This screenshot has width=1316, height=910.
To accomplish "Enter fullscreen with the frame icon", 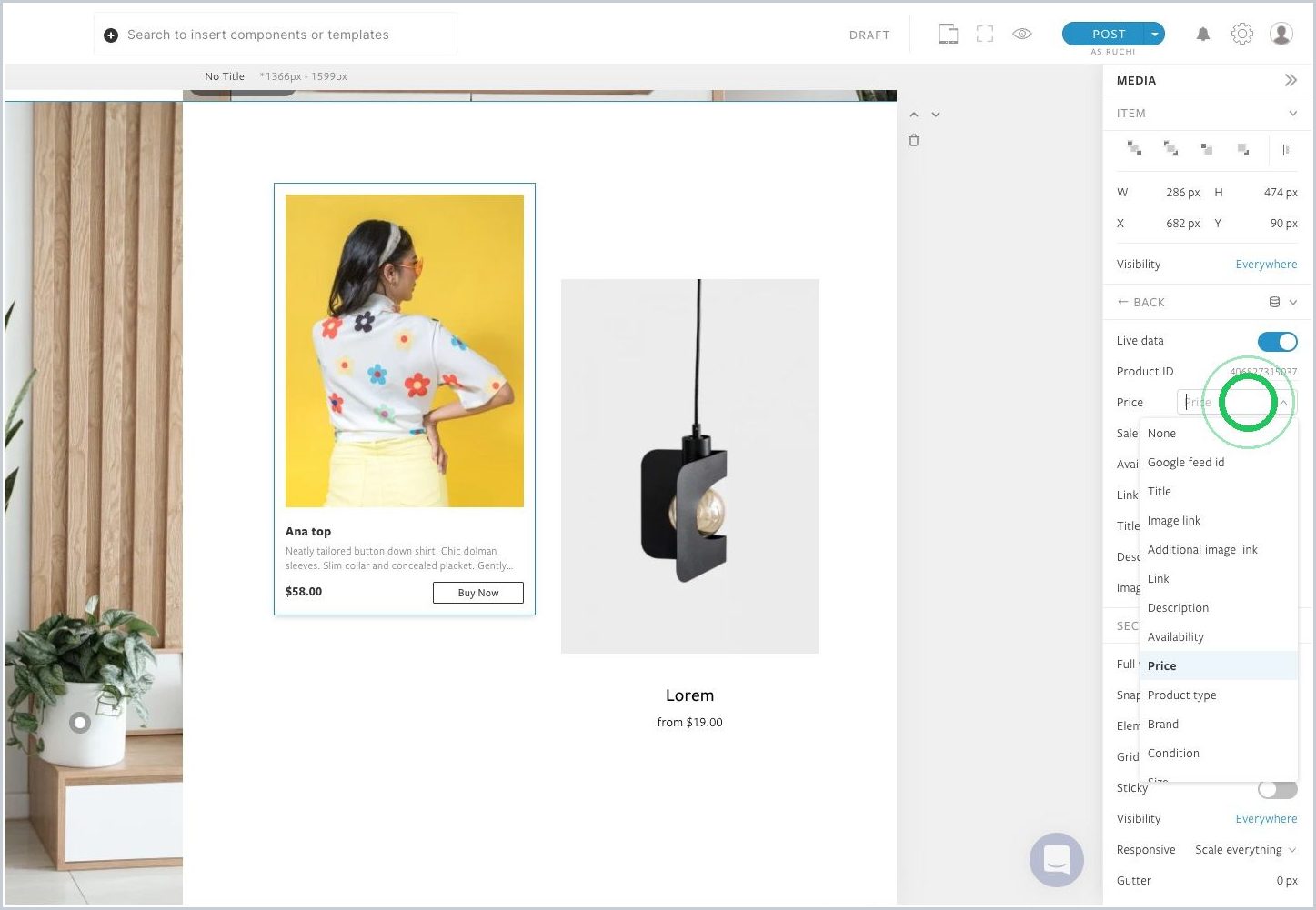I will [985, 35].
